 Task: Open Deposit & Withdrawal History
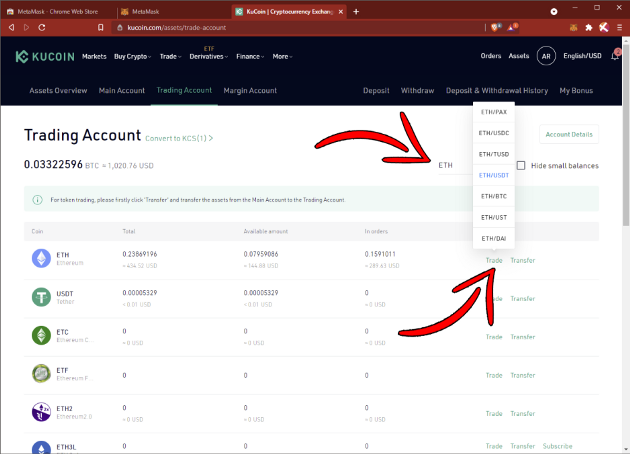click(497, 91)
